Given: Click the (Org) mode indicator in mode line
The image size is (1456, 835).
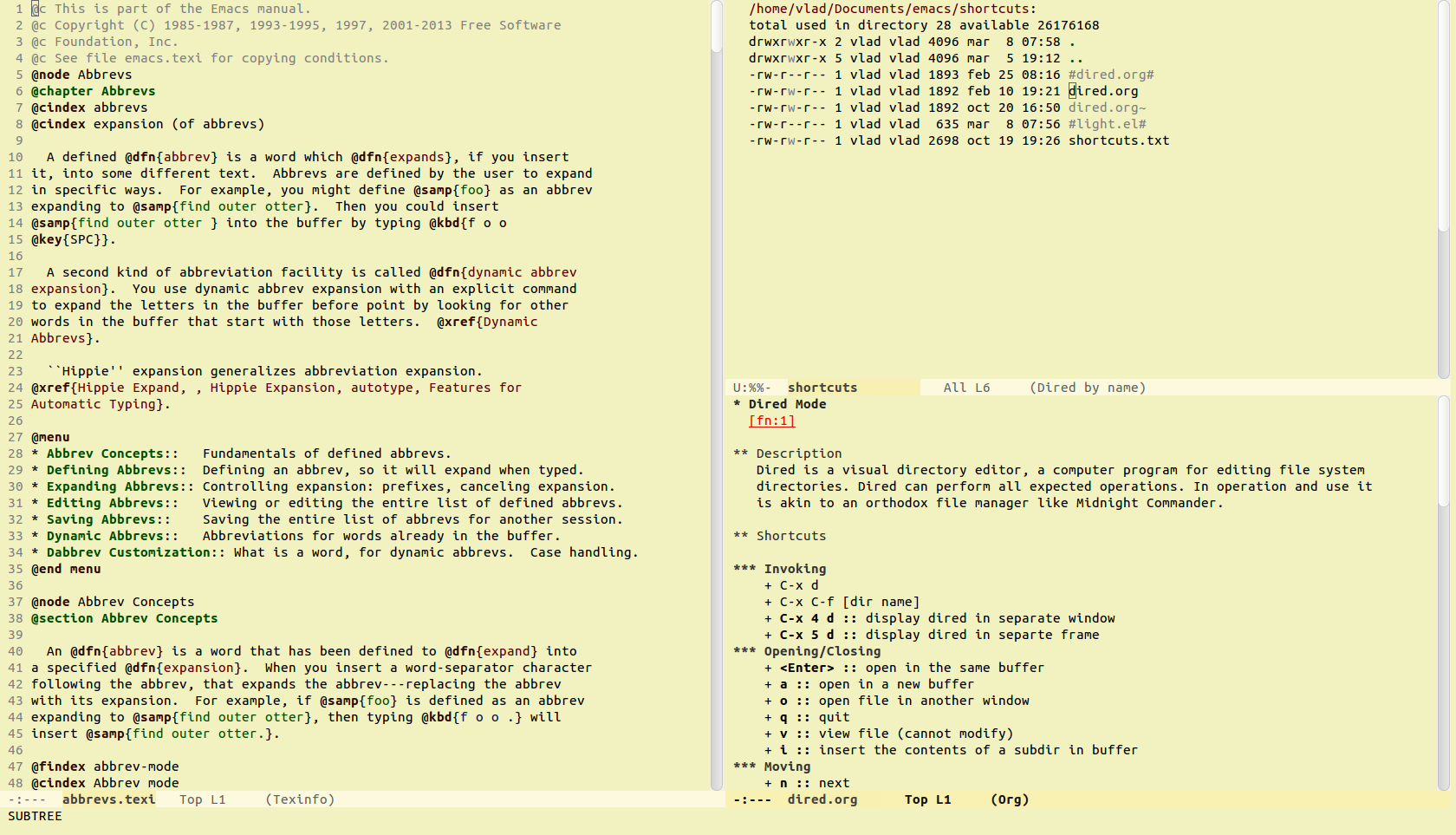Looking at the screenshot, I should point(1010,799).
